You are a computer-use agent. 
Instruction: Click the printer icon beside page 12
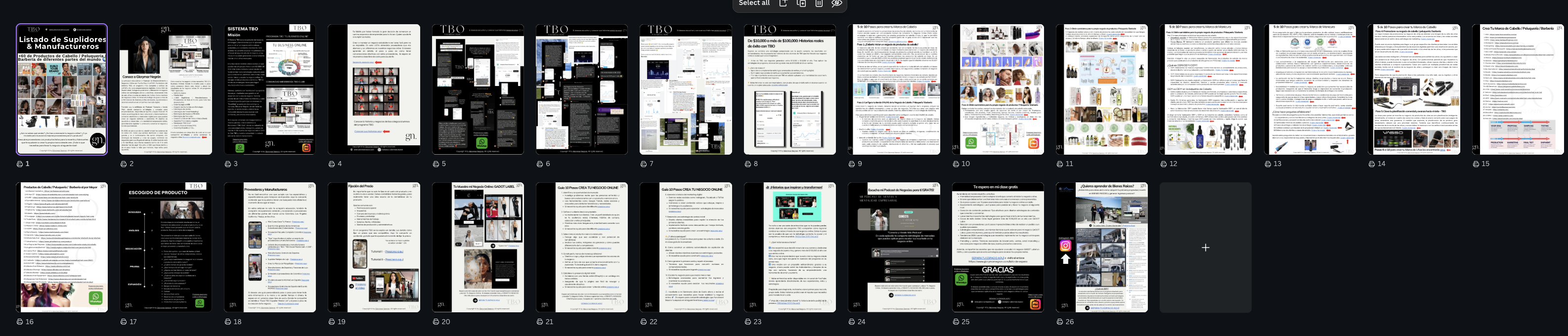(1164, 165)
